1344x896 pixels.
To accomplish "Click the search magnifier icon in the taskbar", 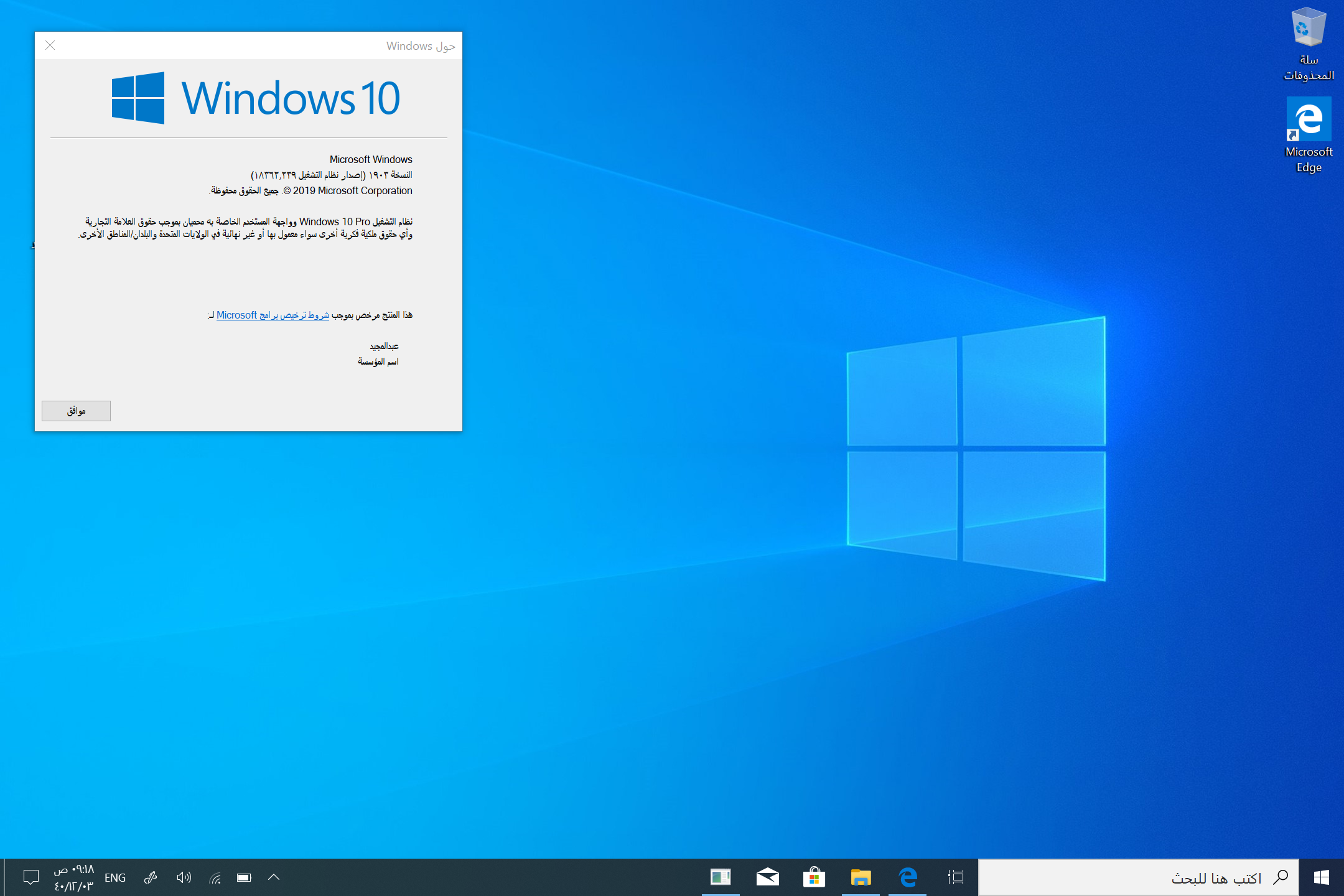I will (x=1280, y=877).
